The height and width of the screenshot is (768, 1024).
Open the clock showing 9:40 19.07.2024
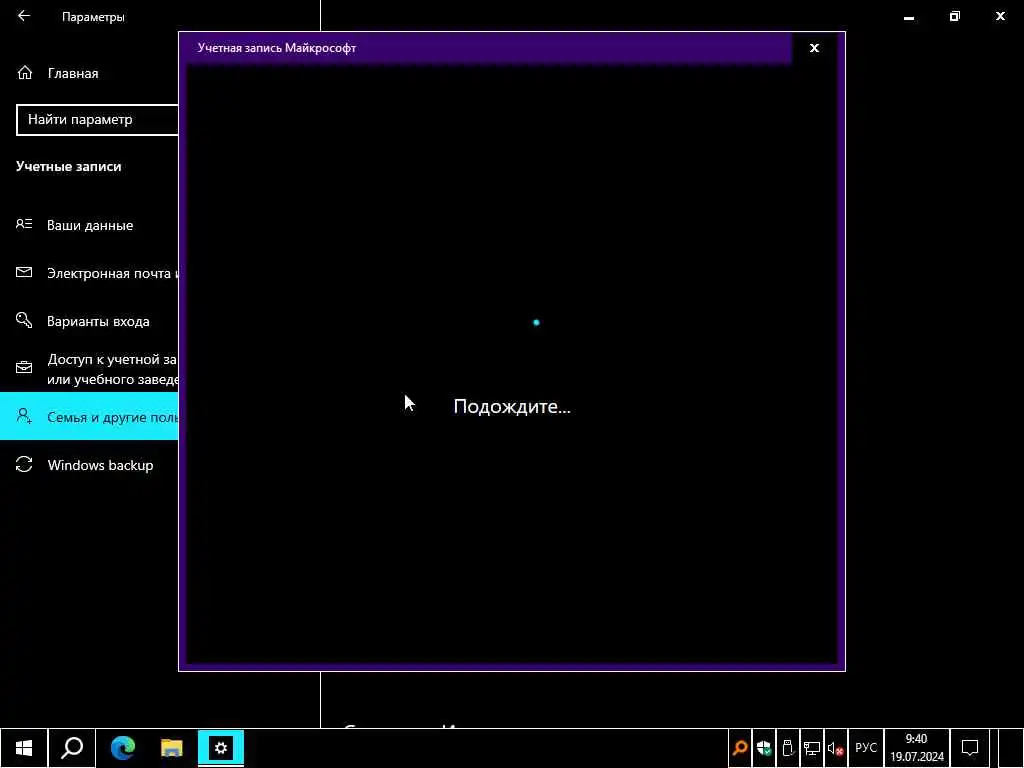click(917, 748)
